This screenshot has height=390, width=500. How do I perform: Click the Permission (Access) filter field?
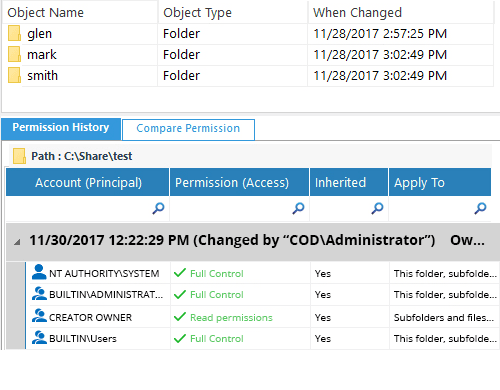point(240,208)
